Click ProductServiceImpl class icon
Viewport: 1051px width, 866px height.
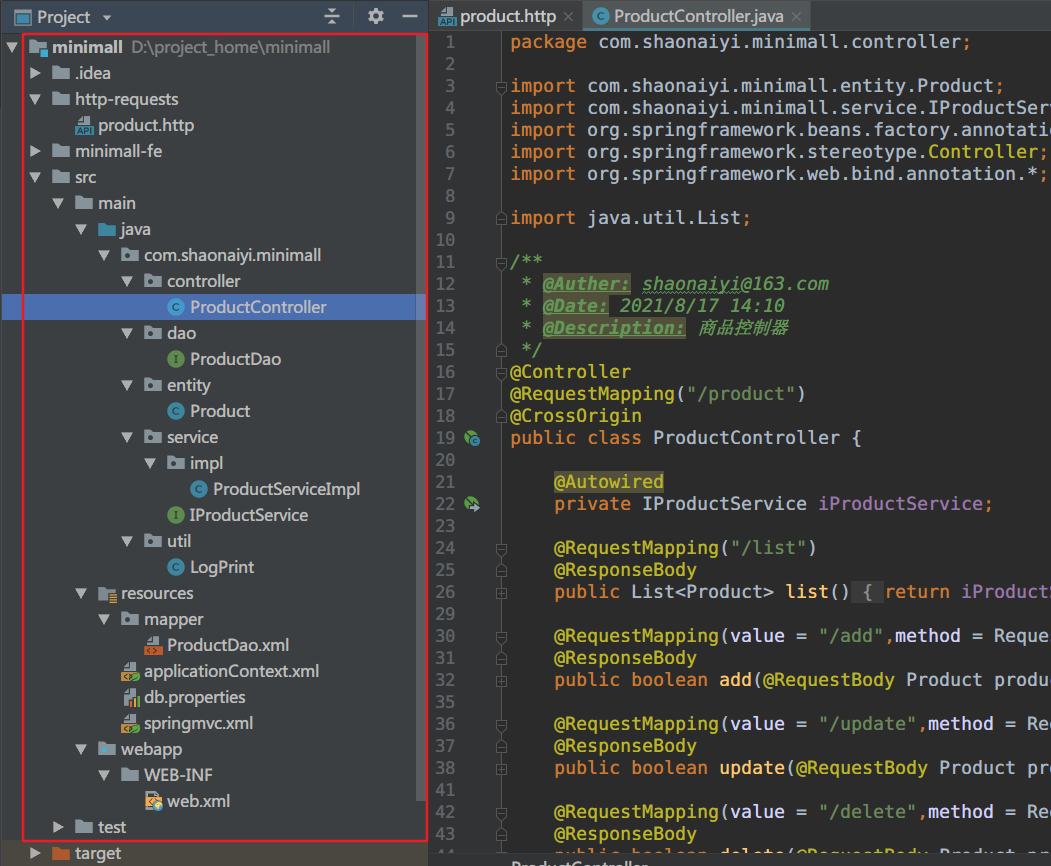click(x=198, y=489)
